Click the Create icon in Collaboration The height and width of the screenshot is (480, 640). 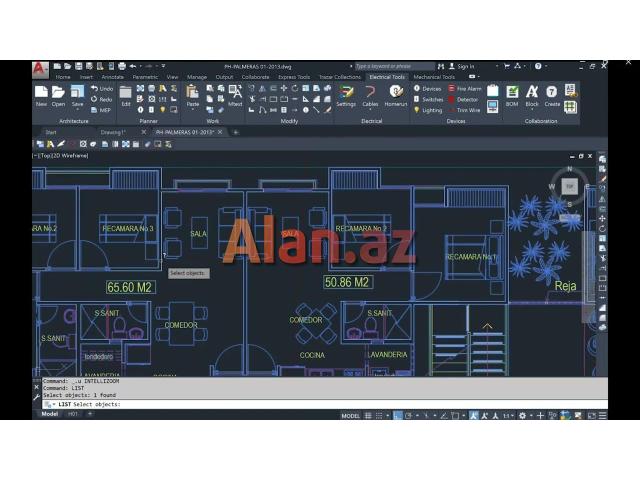click(552, 92)
